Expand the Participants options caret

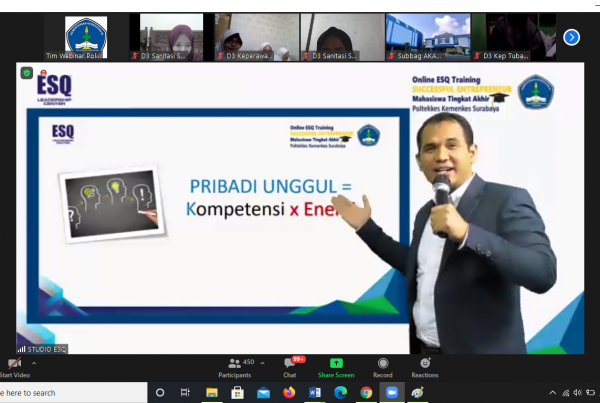tap(266, 362)
